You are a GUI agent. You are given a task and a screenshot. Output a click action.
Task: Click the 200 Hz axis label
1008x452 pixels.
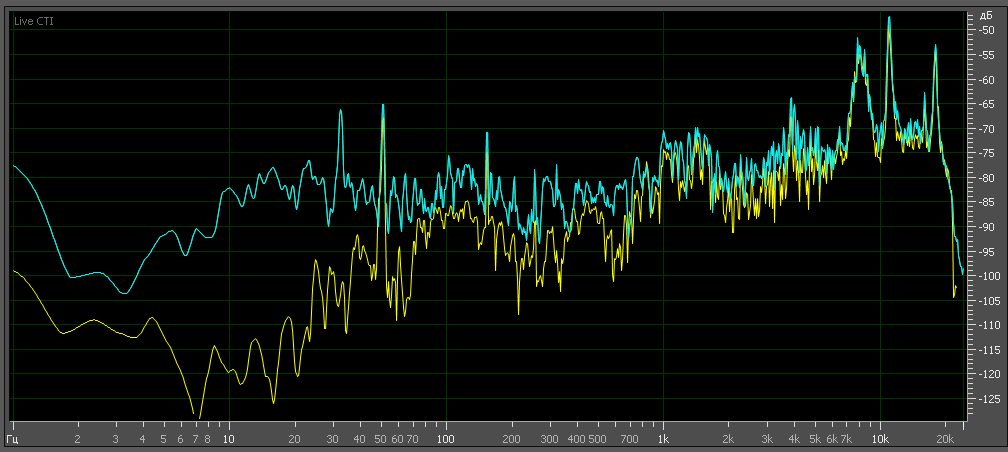(511, 439)
